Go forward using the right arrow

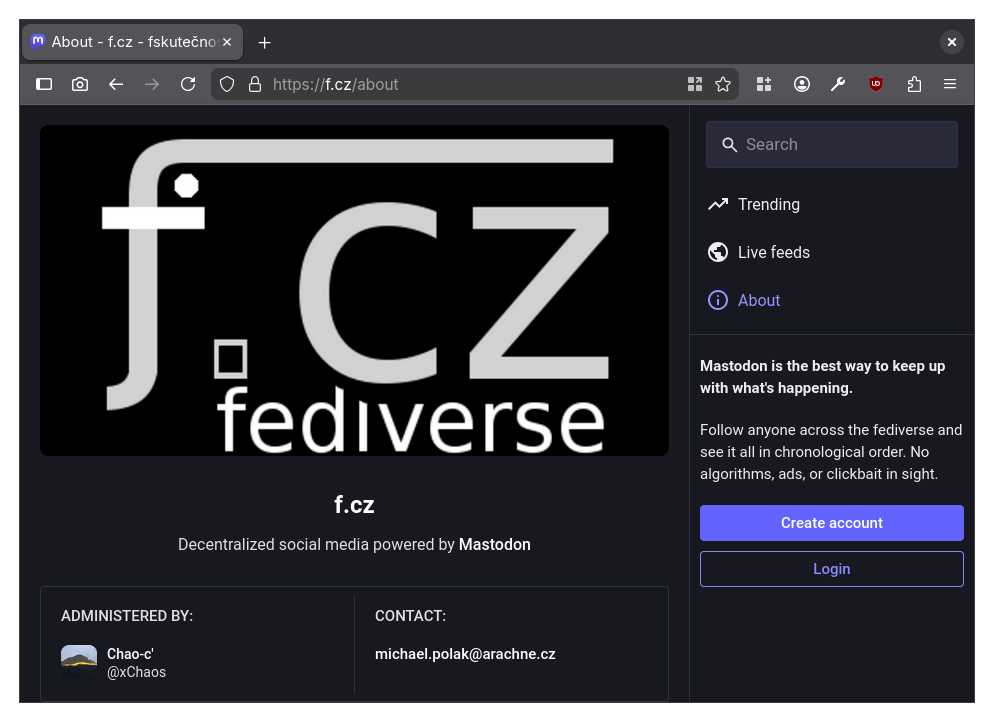(x=152, y=84)
